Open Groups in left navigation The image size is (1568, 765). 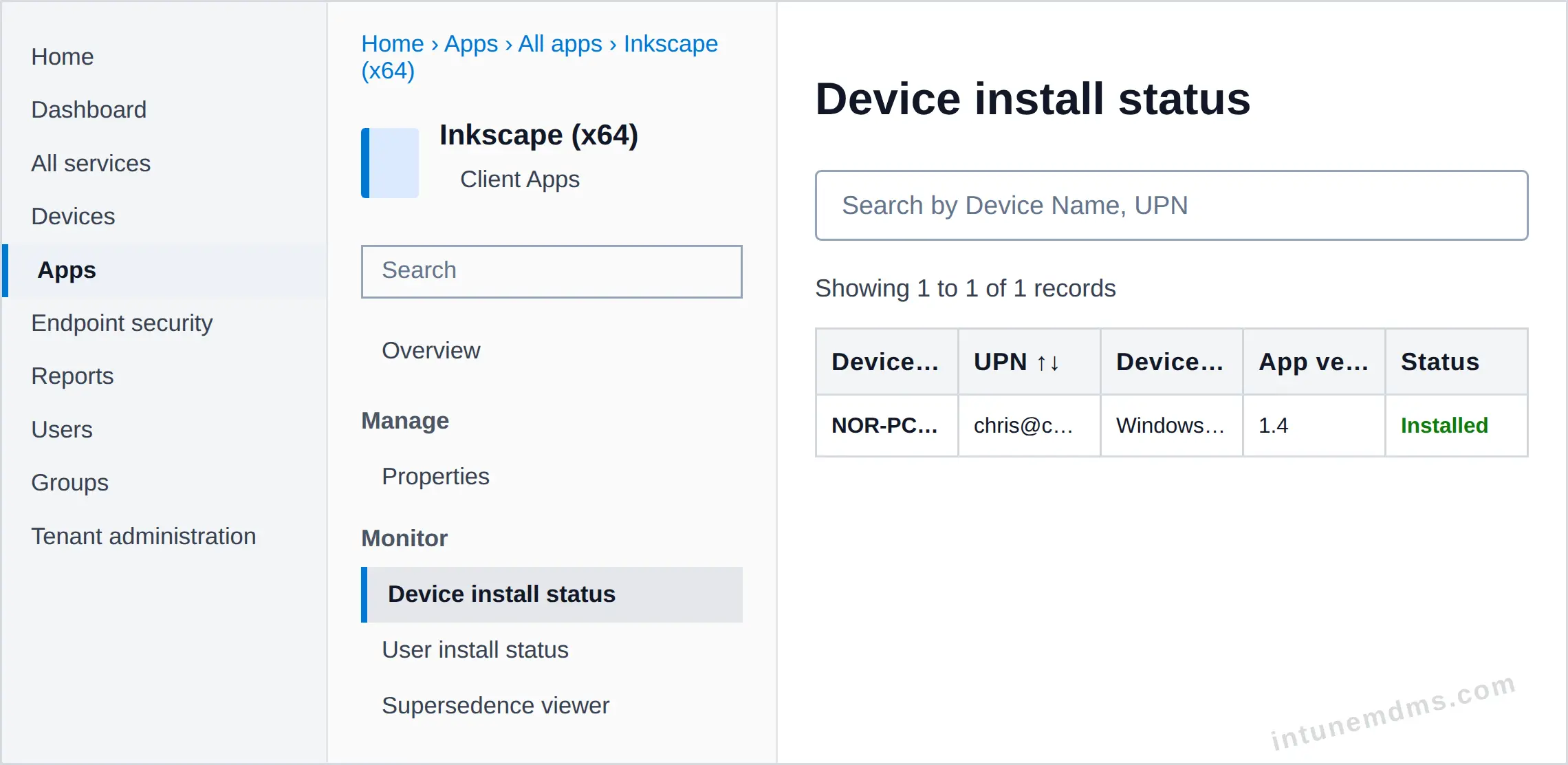tap(69, 482)
